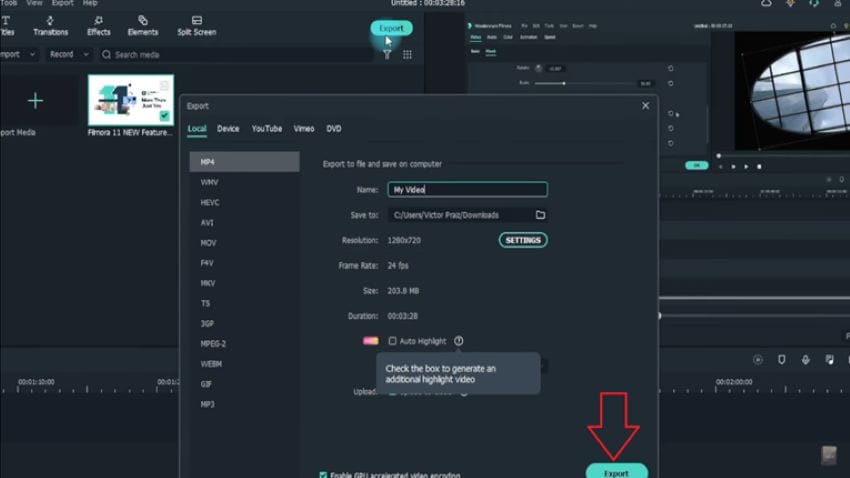This screenshot has width=850, height=478.
Task: Click the green checkmark on the Filmora 11 thumbnail
Action: pyautogui.click(x=165, y=115)
